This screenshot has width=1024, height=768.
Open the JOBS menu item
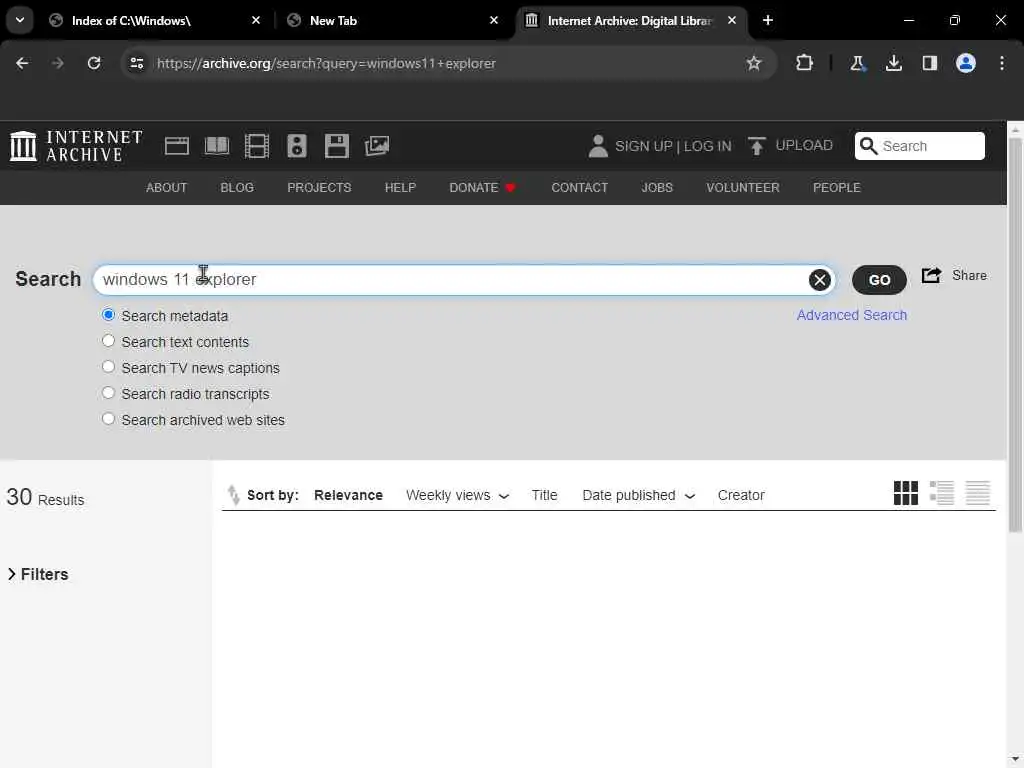pos(657,187)
